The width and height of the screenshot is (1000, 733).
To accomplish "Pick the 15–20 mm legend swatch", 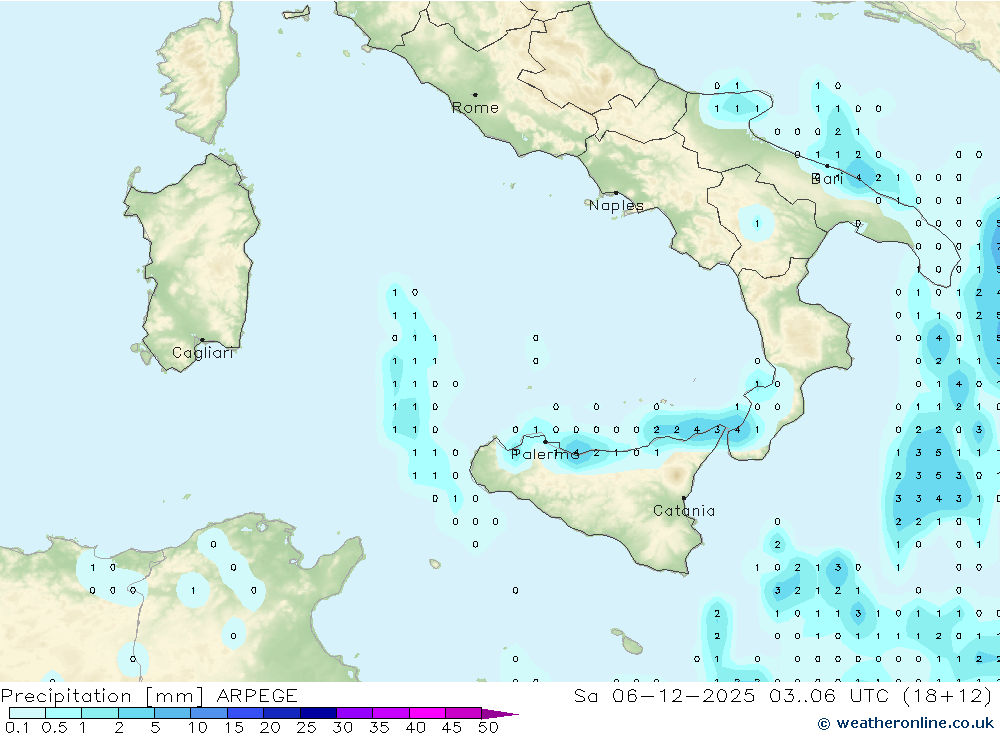I will coord(246,713).
